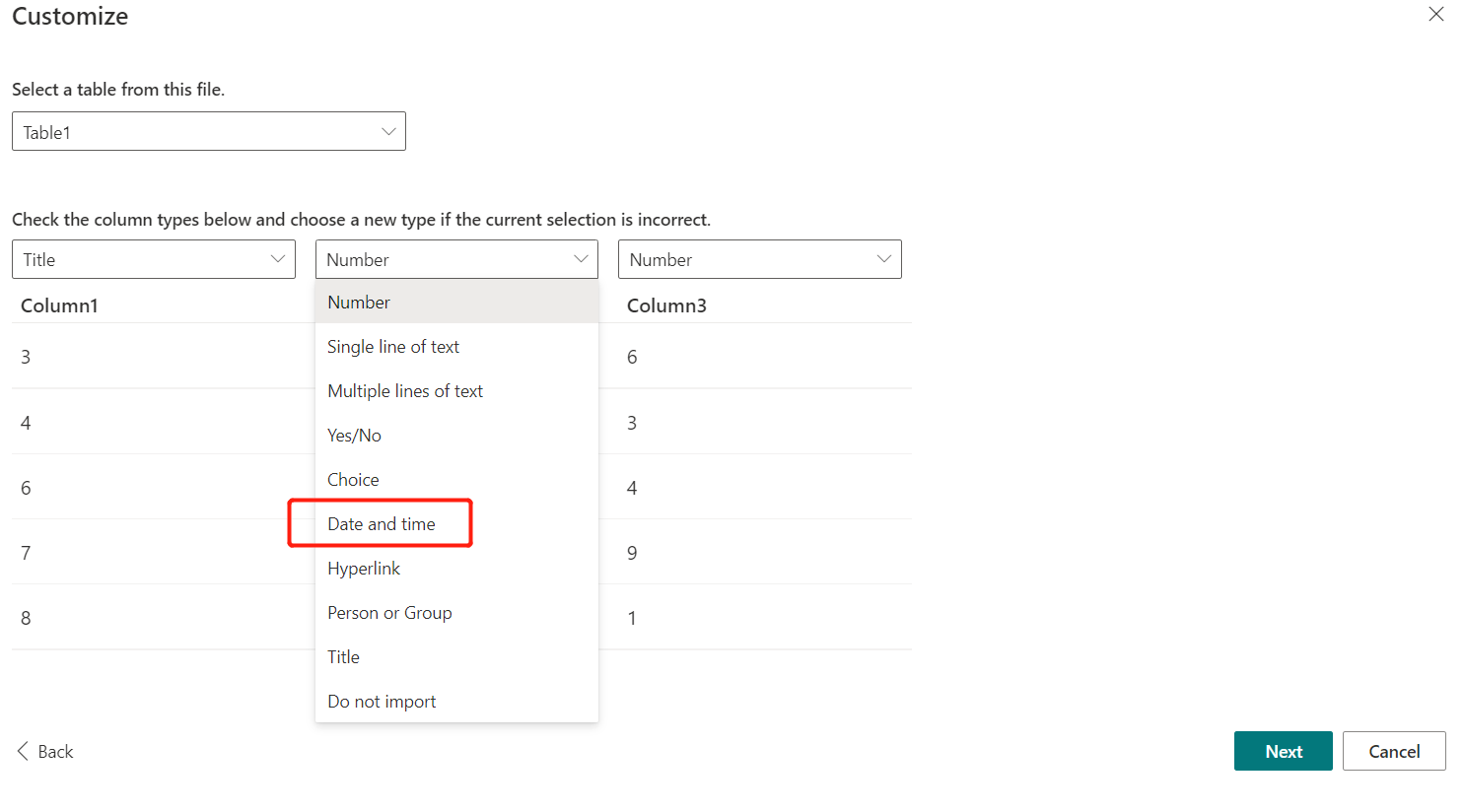Choose Person or Group type

456,613
